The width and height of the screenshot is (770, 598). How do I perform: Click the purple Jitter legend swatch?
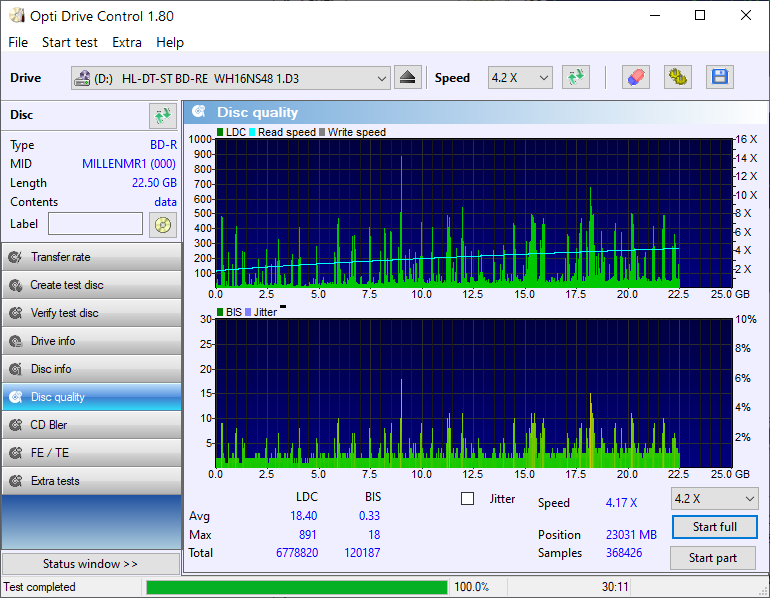tap(248, 312)
